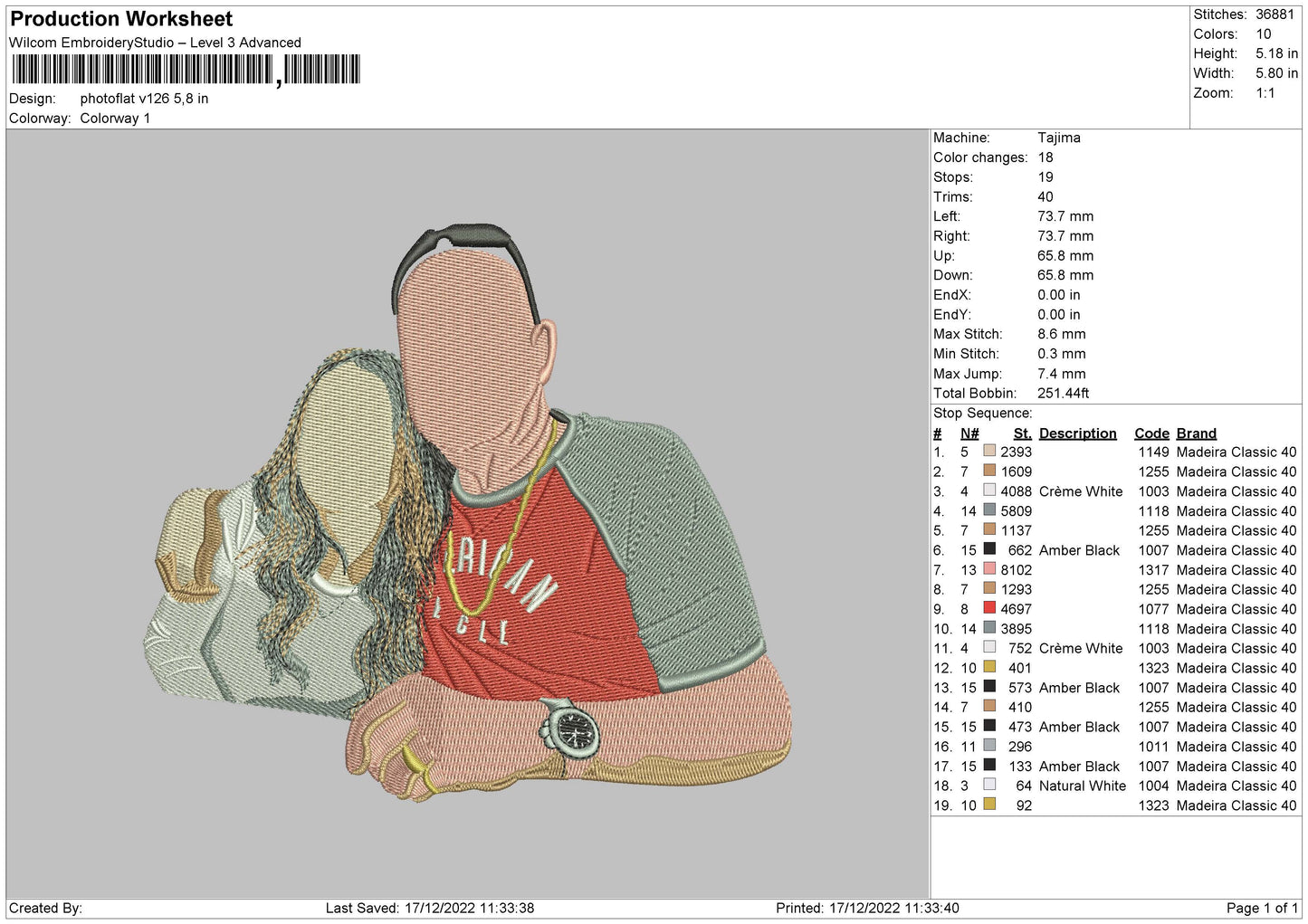The height and width of the screenshot is (924, 1308).
Task: Click the 'Stop Sequence:' label
Action: [x=982, y=413]
